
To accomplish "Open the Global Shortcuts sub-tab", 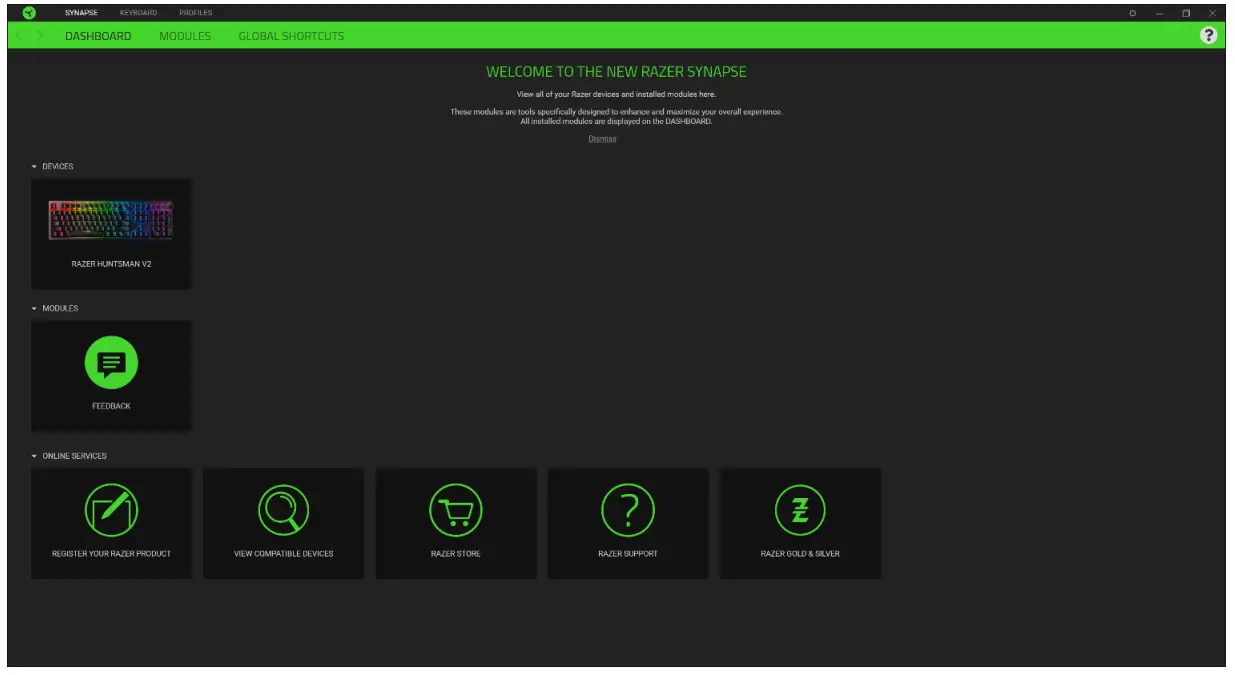I will (291, 36).
